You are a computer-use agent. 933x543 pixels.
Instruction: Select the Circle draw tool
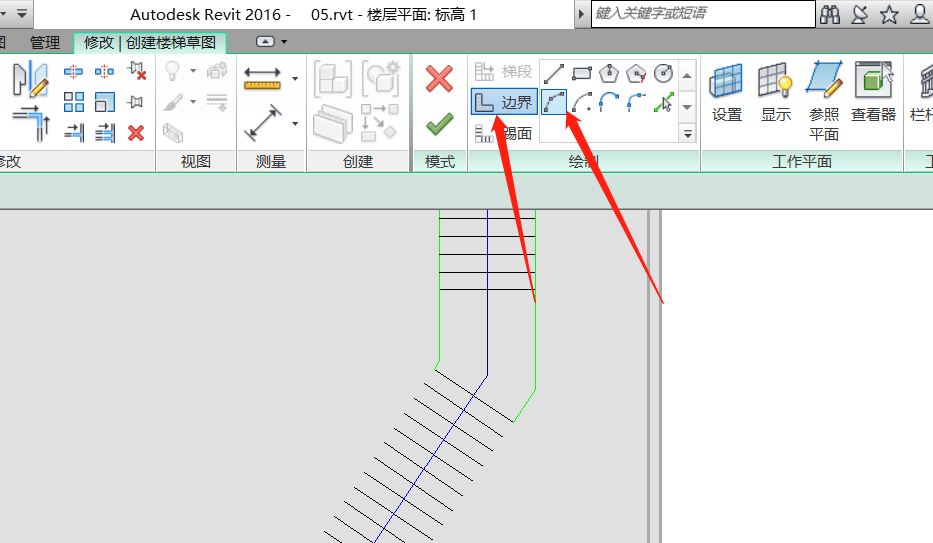point(663,74)
